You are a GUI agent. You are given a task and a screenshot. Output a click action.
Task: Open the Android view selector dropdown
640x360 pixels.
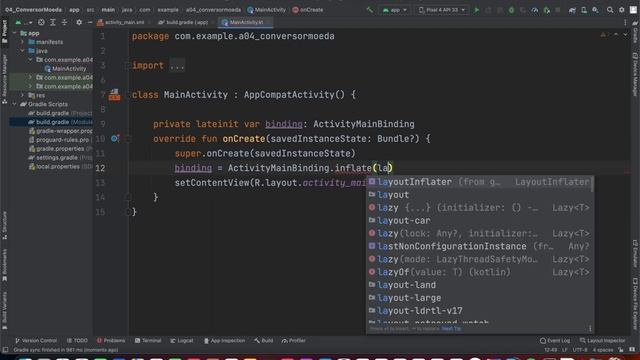(x=24, y=22)
